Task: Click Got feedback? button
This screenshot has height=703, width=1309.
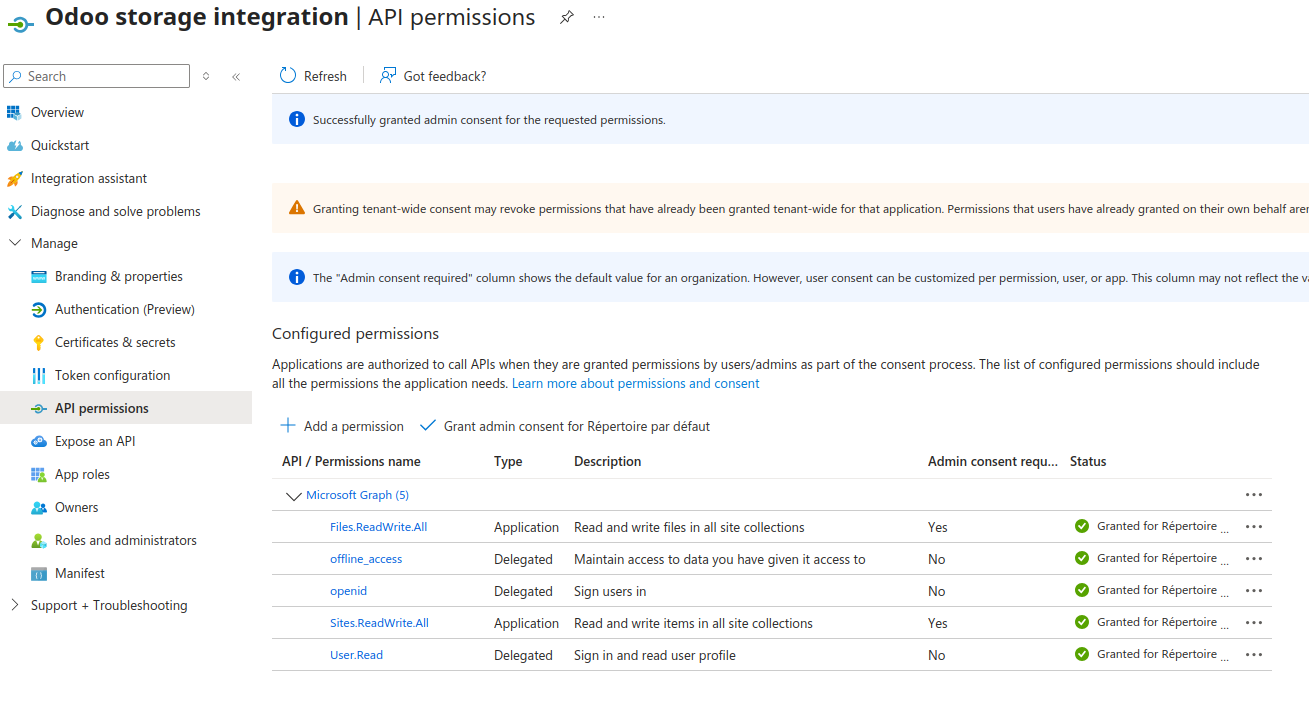Action: 433,76
